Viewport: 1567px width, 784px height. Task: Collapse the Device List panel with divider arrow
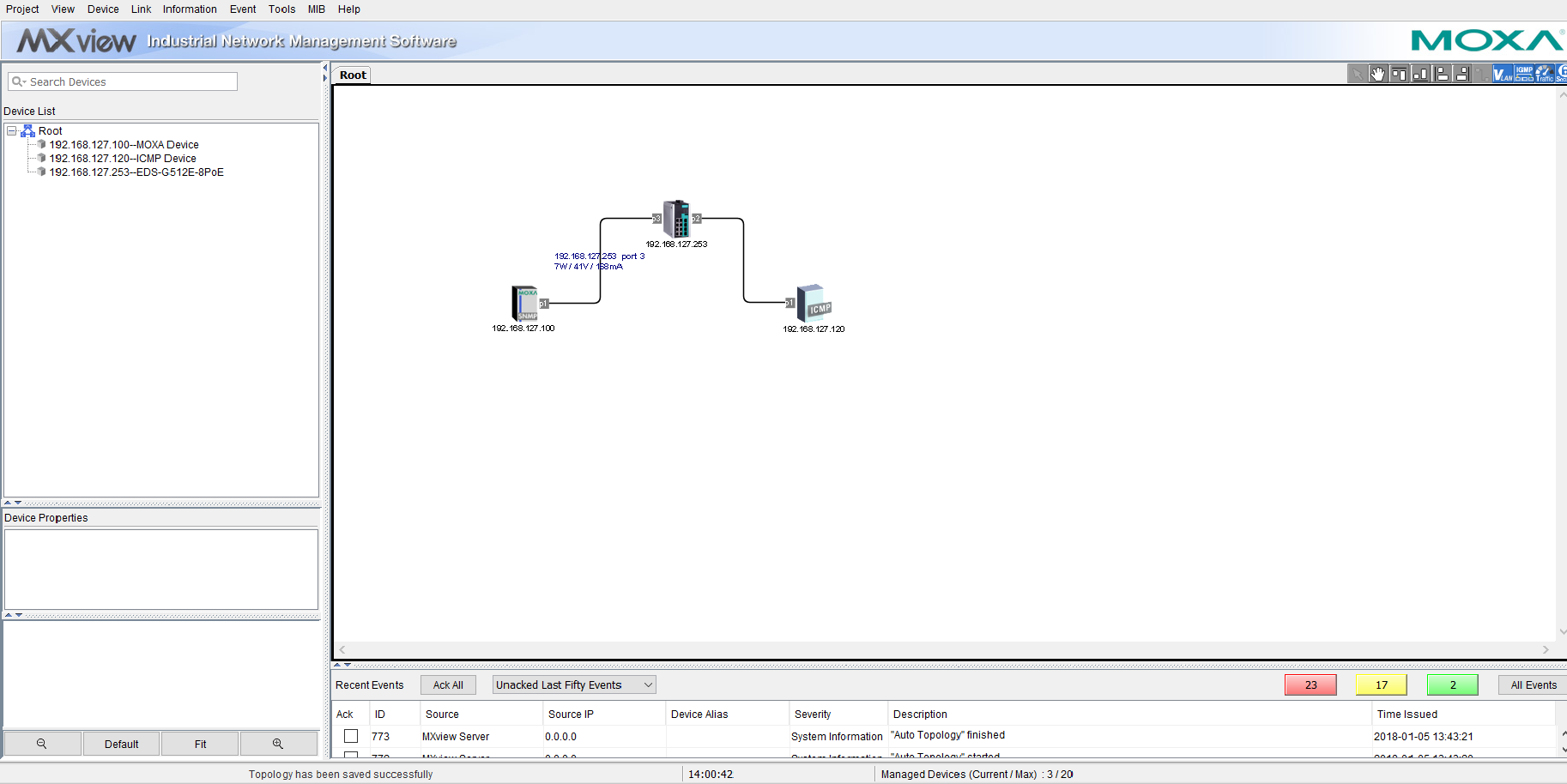(8, 503)
